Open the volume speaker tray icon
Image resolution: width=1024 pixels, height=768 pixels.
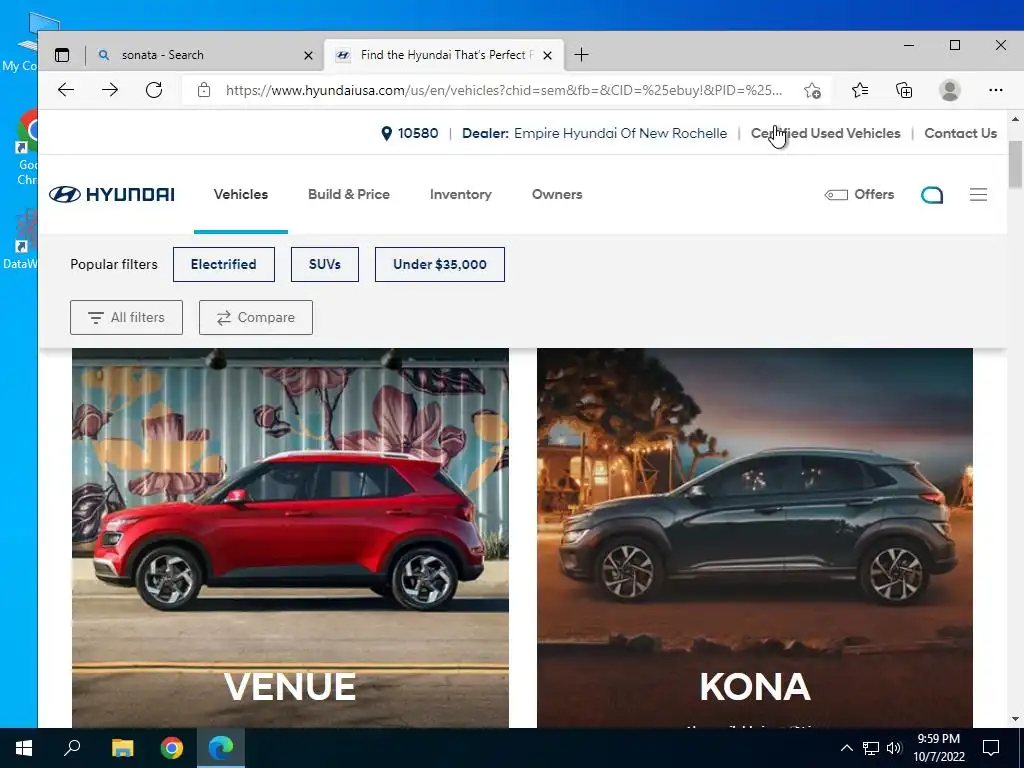[894, 748]
